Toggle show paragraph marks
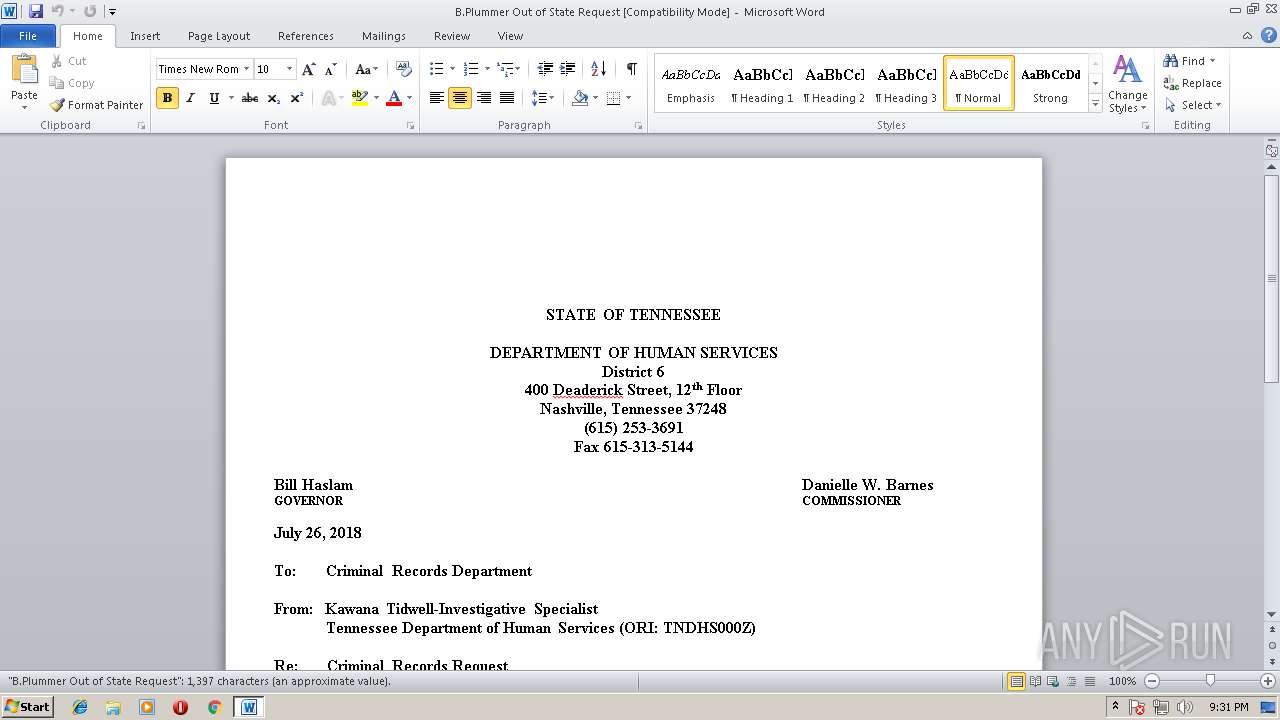The width and height of the screenshot is (1280, 720). click(x=632, y=69)
